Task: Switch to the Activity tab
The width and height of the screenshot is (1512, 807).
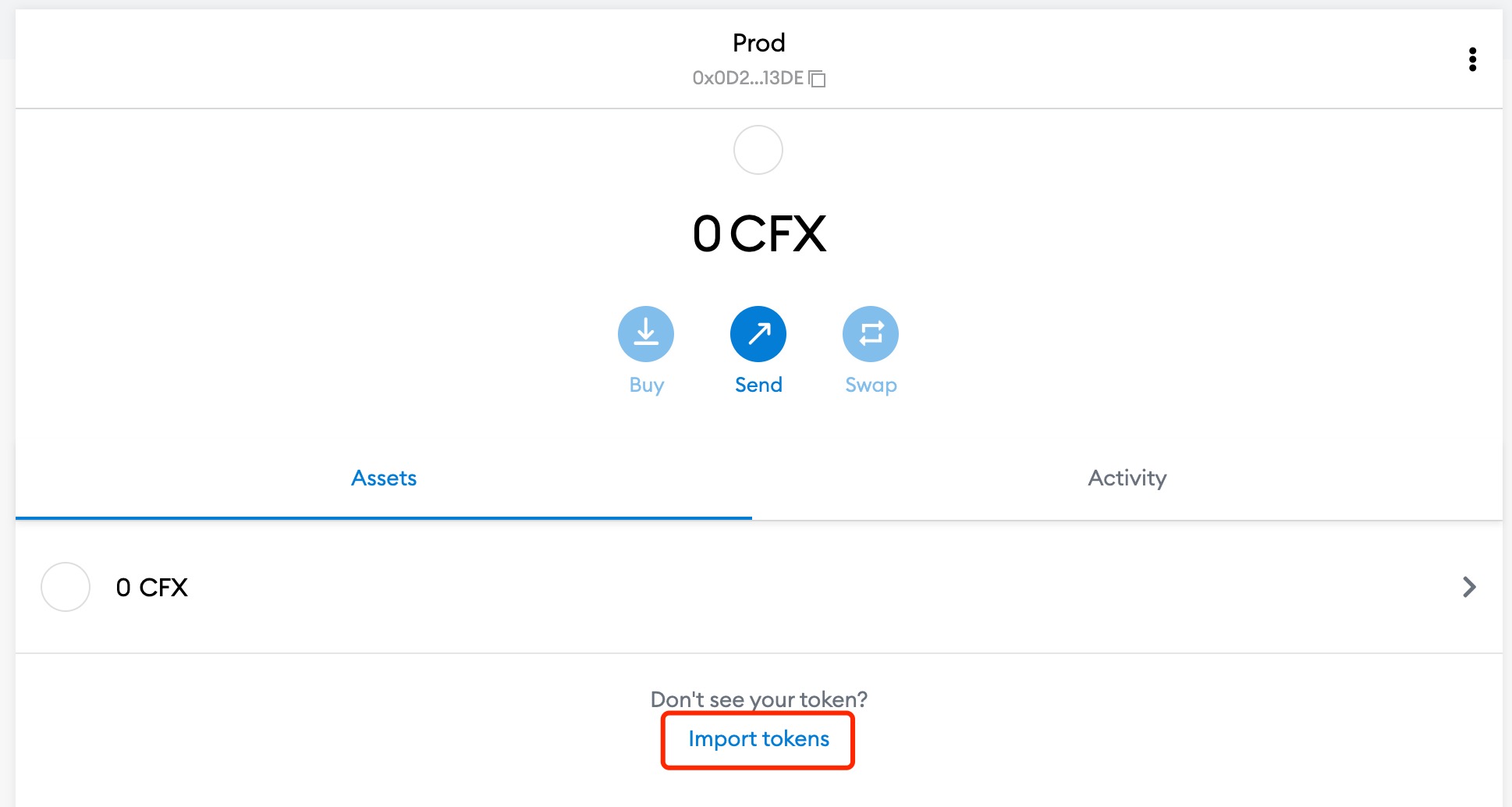Action: pos(1126,478)
